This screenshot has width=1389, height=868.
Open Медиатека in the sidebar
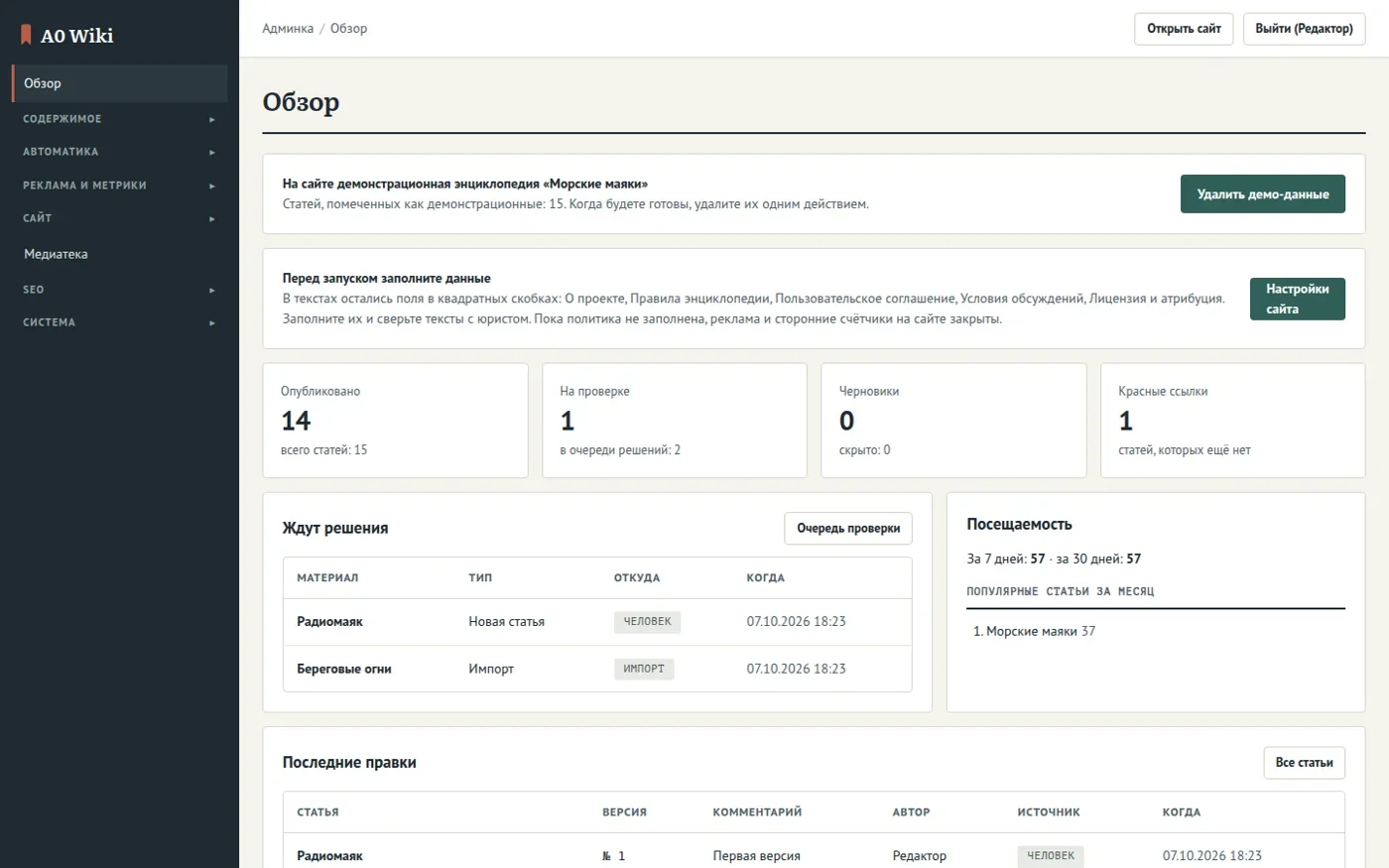[x=119, y=254]
